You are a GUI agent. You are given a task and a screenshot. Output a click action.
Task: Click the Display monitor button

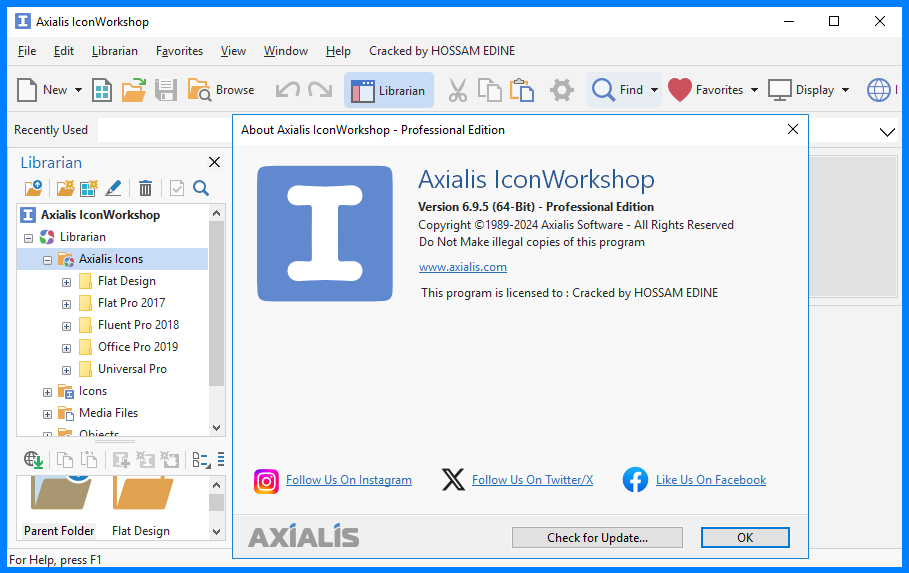(801, 90)
